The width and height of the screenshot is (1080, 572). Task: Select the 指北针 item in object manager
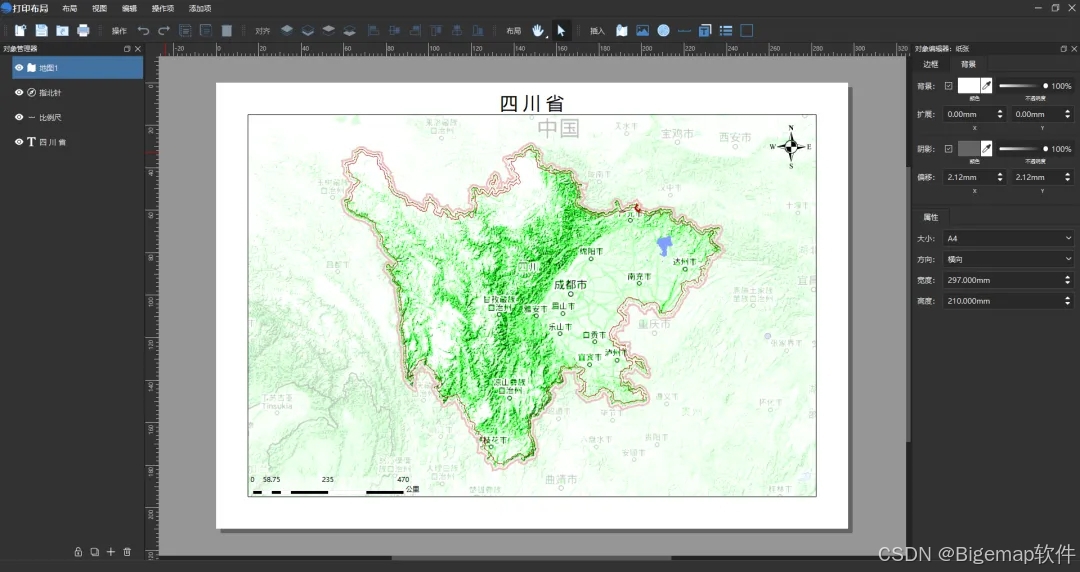pos(77,92)
